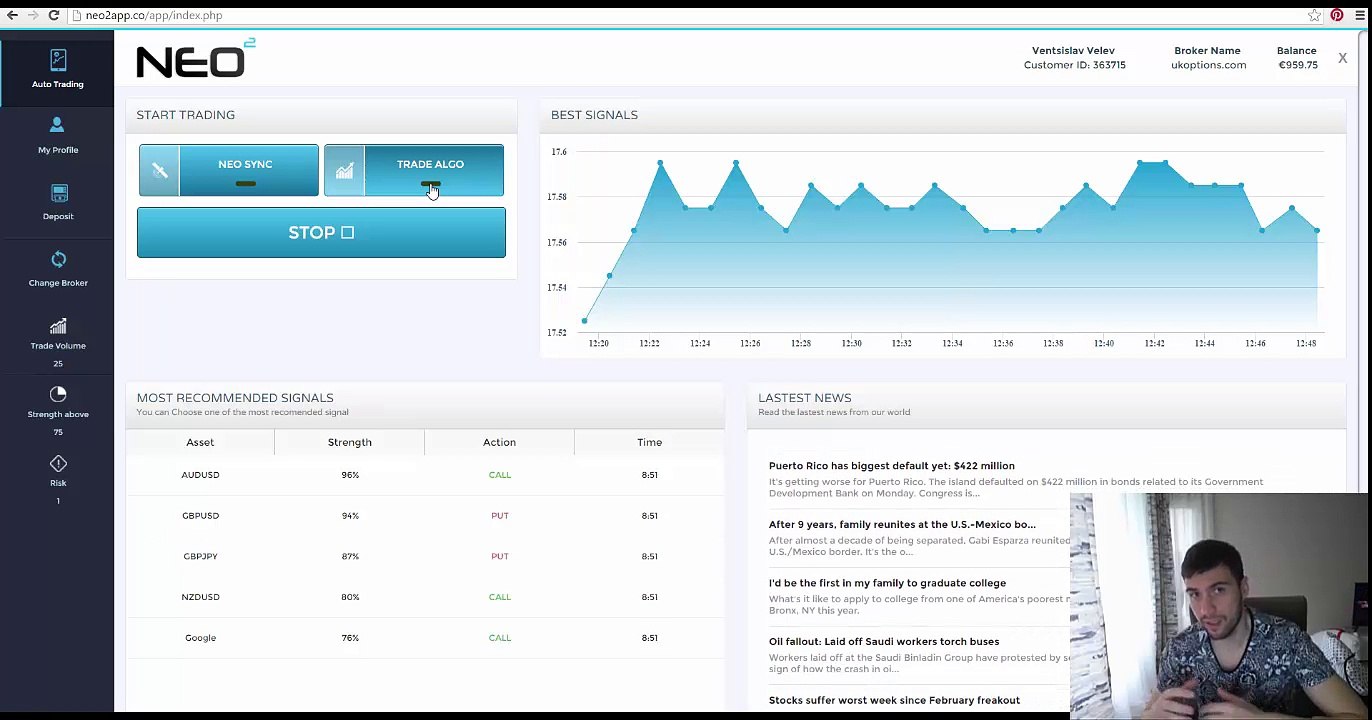This screenshot has height=720, width=1372.
Task: Click the Pinterest extension icon
Action: 1337,15
